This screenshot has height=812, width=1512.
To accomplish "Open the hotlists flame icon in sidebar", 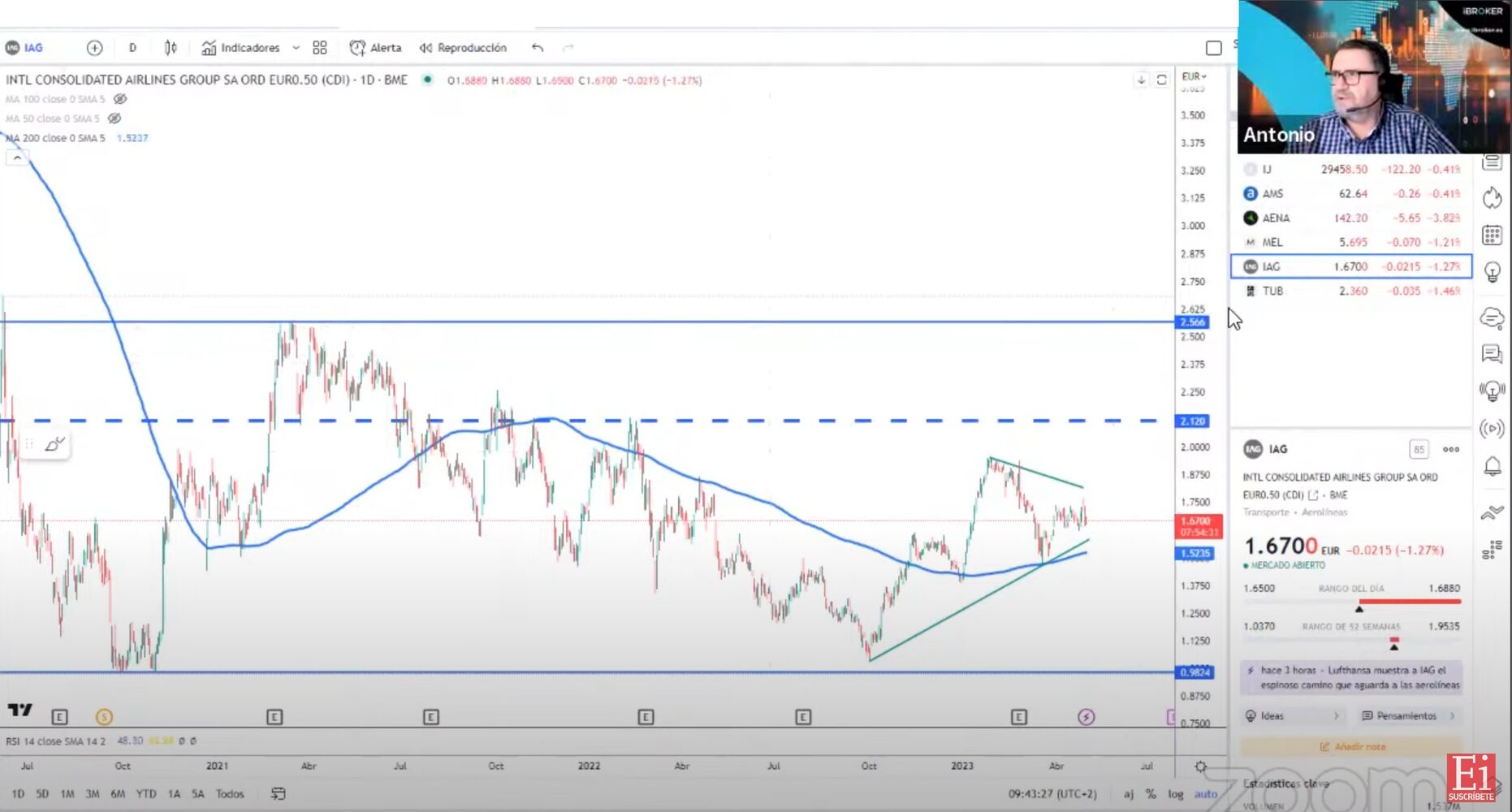I will [x=1493, y=198].
